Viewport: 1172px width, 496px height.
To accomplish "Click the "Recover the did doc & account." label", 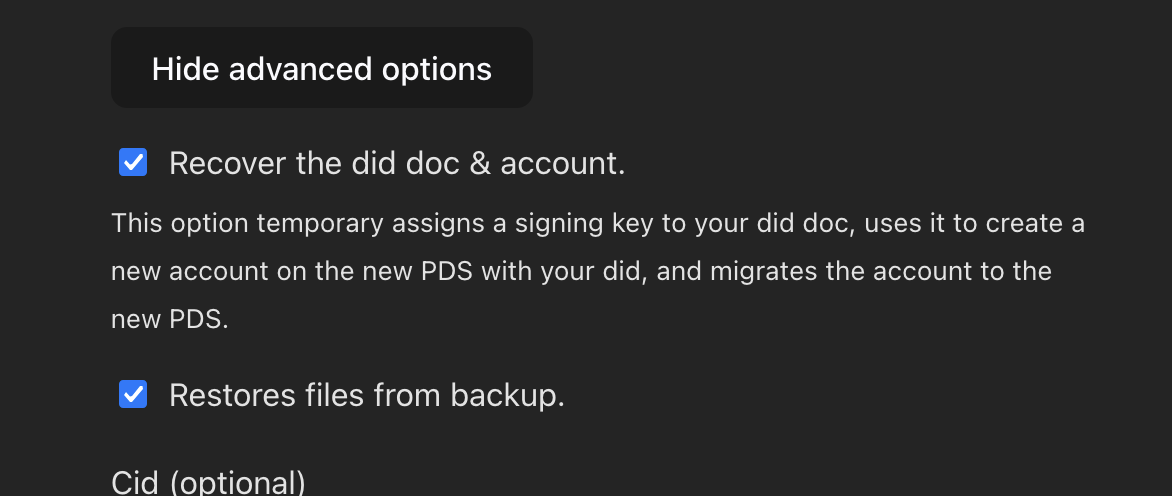I will tap(396, 163).
